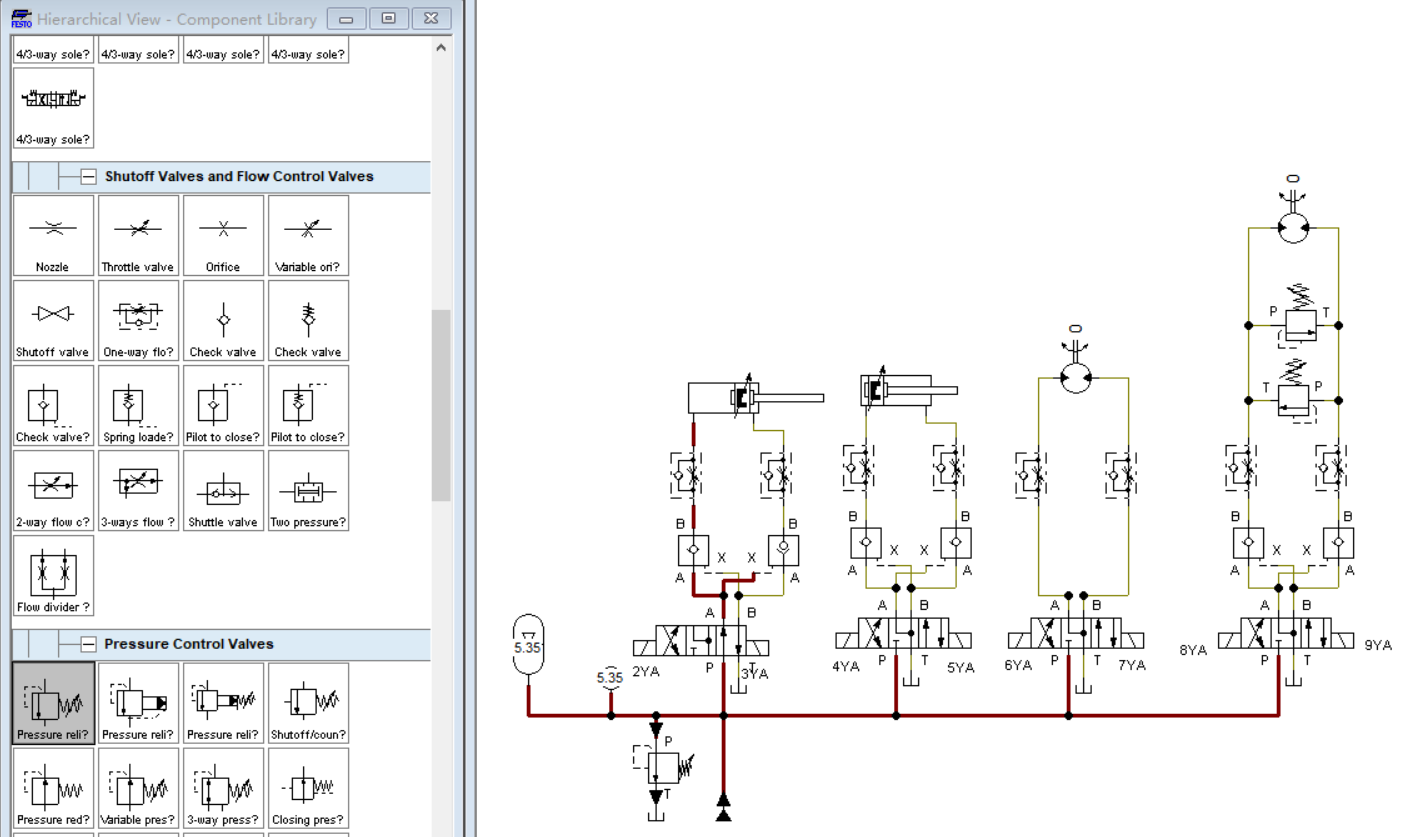Click the directional valve between 6YA and 7YA
The image size is (1402, 837).
tap(1075, 633)
